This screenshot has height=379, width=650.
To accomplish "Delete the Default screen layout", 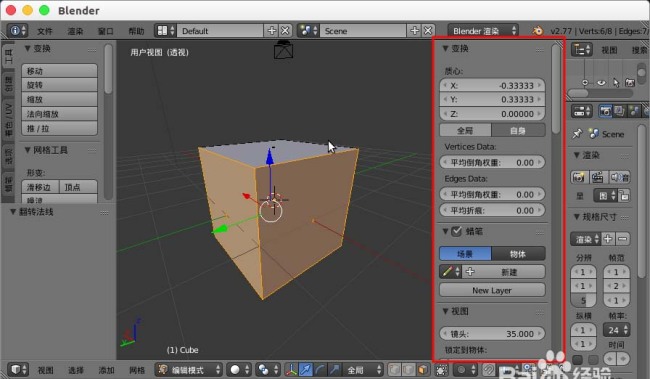I will [285, 31].
